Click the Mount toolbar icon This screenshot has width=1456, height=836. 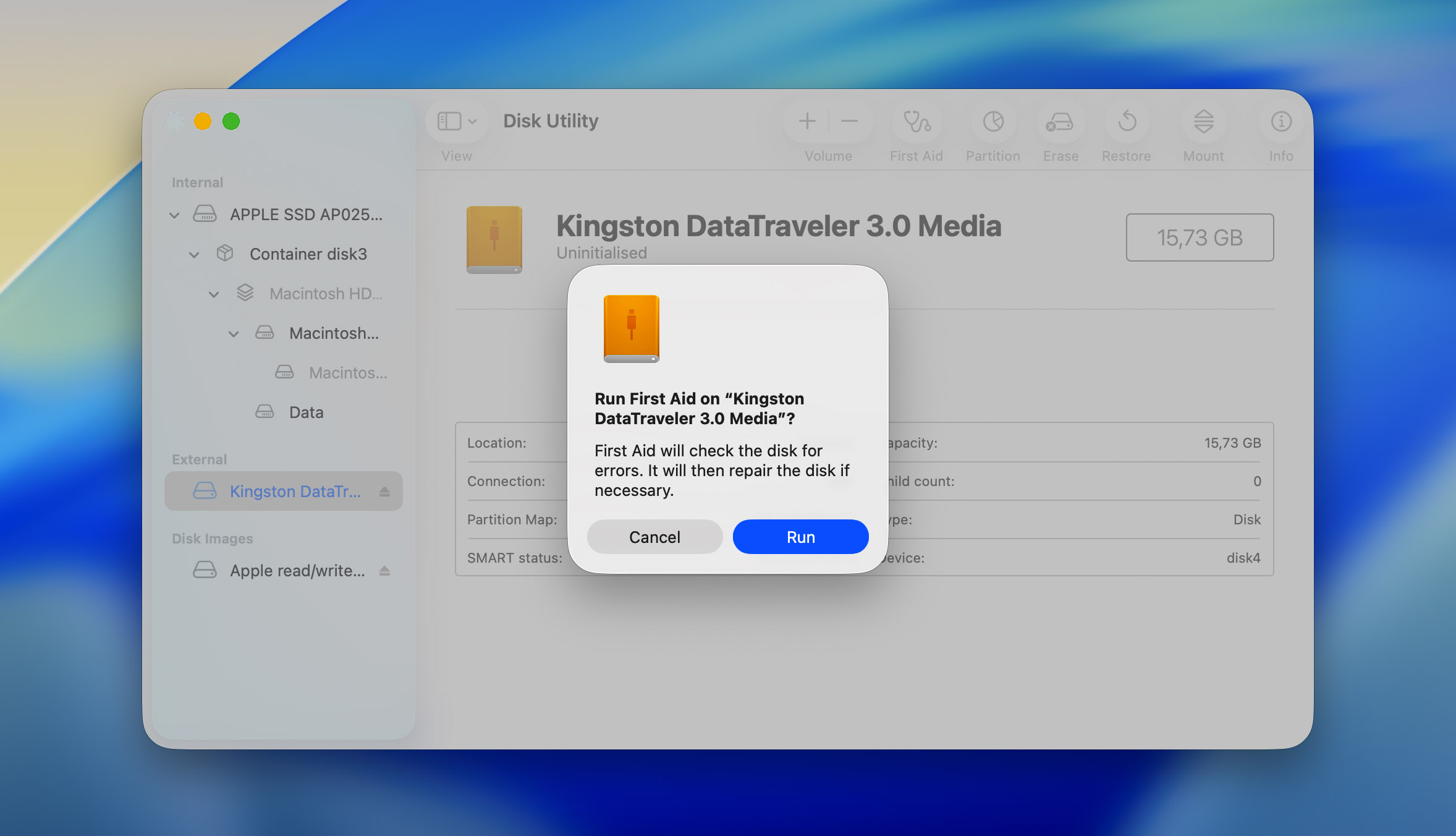tap(1203, 121)
